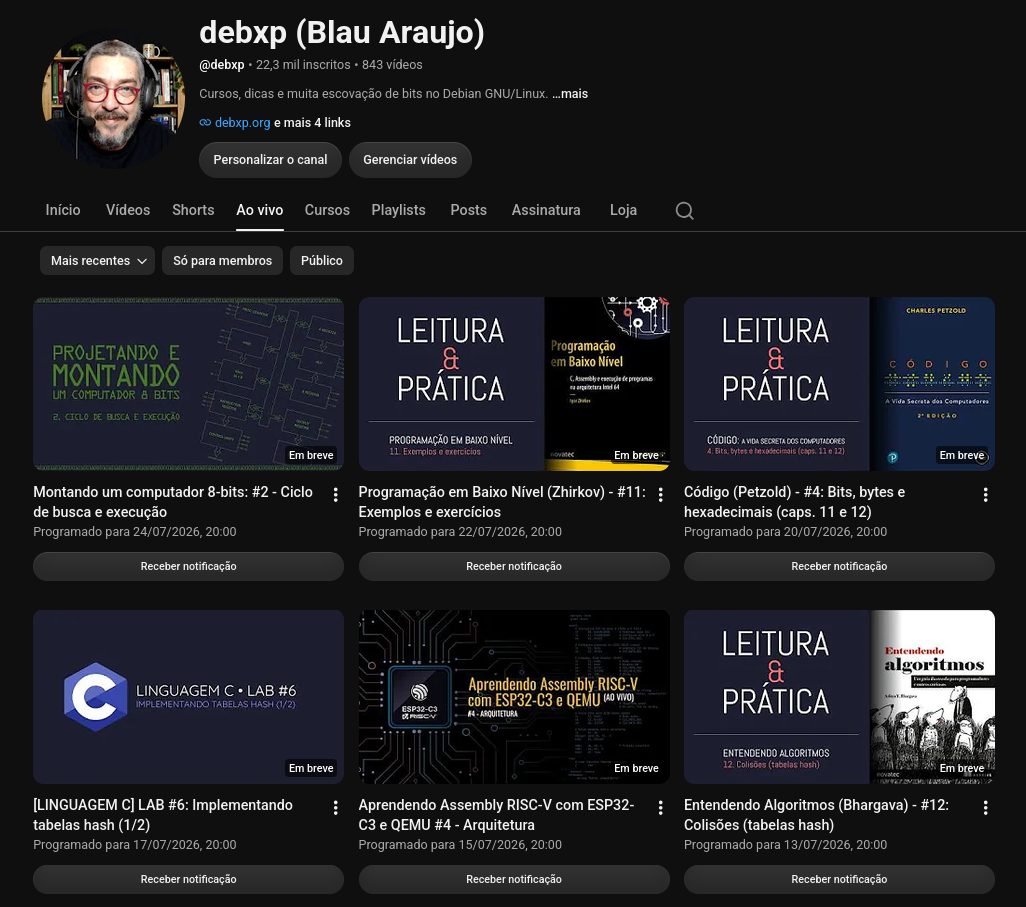Click the '843 vídeos' count text
This screenshot has height=907, width=1026.
392,65
